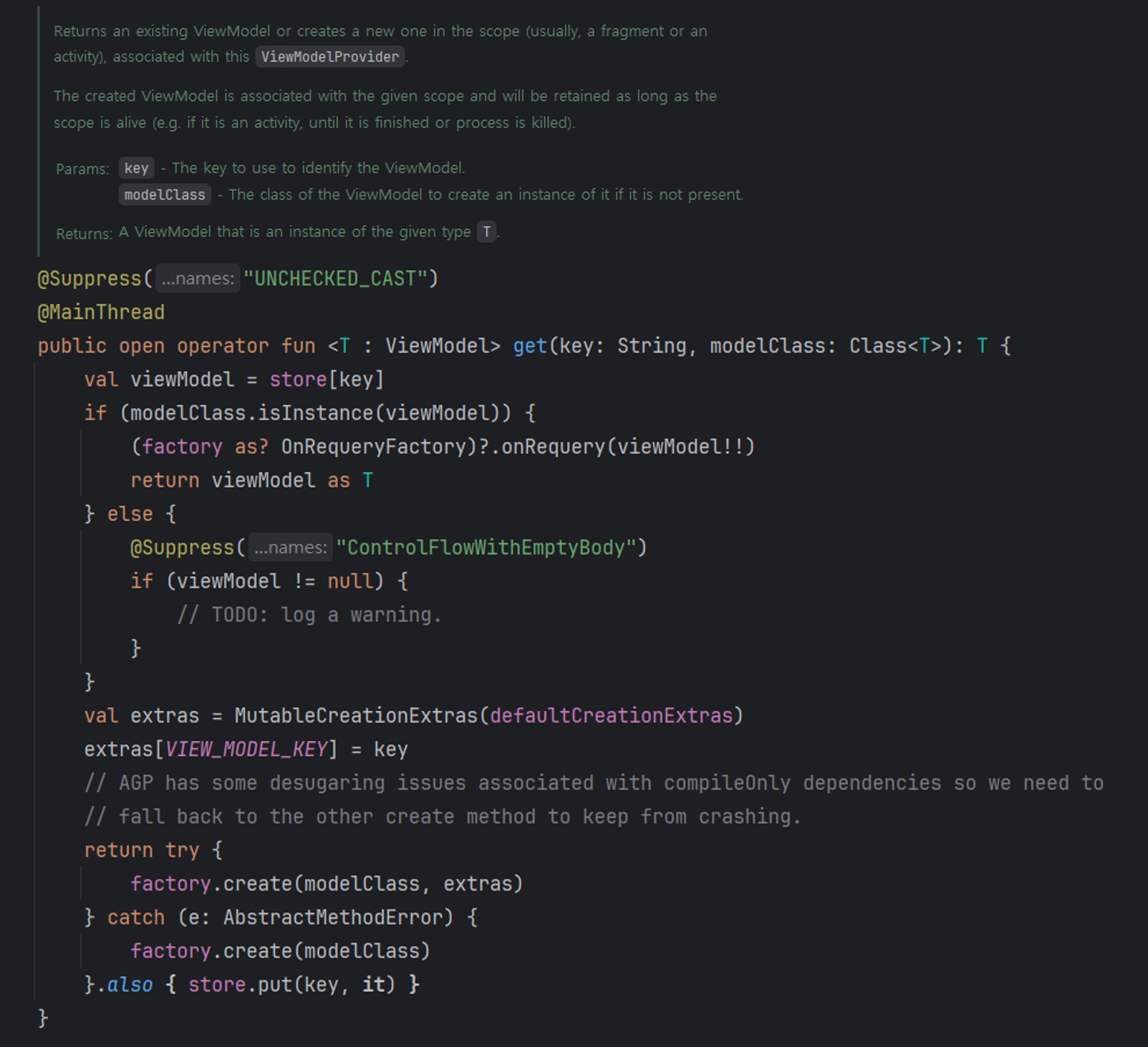Click the store.put method call
Screen dimensions: 1148x1047
tap(275, 985)
